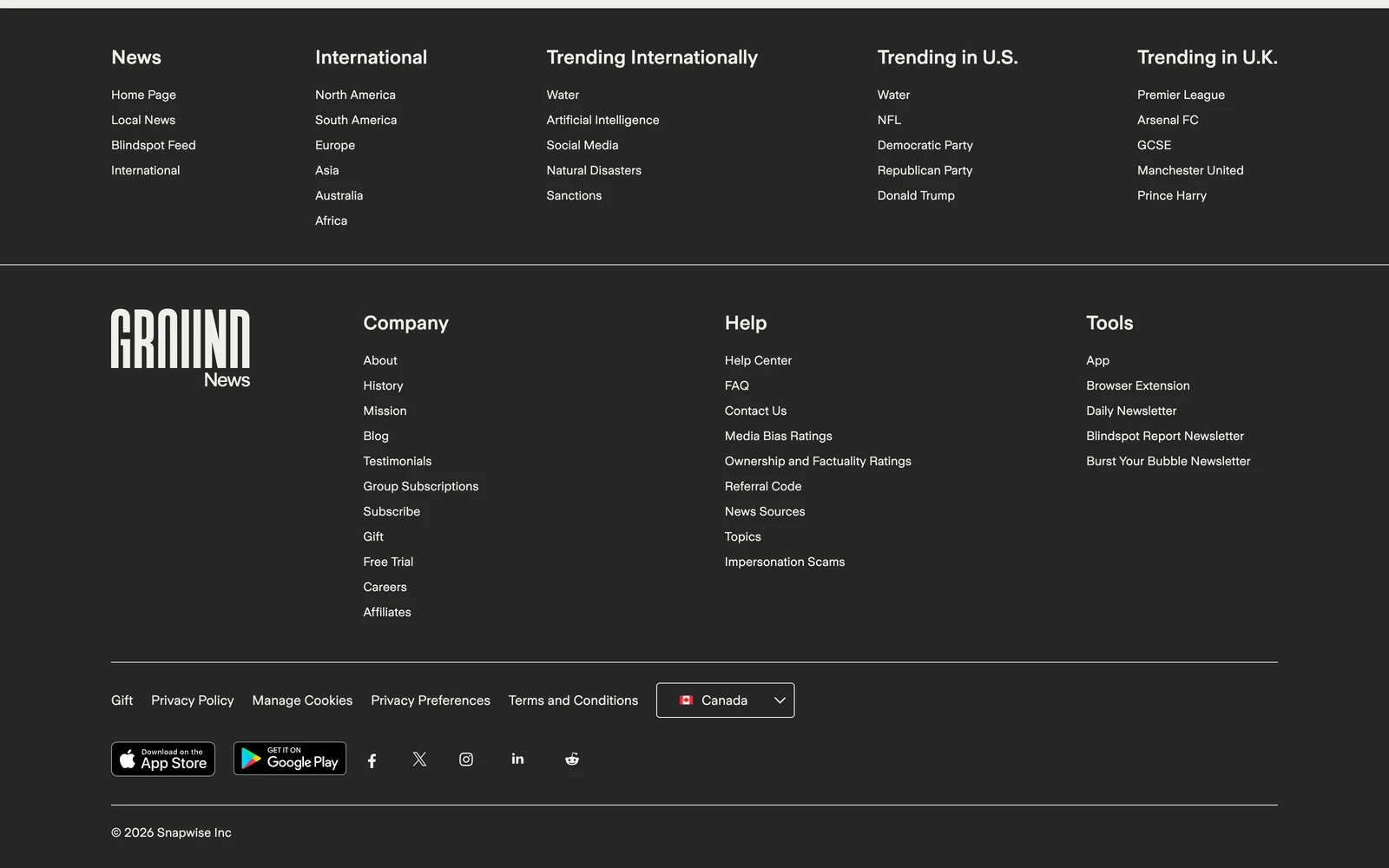Open Arsenal FC topic
Viewport: 1389px width, 868px height.
pos(1168,120)
